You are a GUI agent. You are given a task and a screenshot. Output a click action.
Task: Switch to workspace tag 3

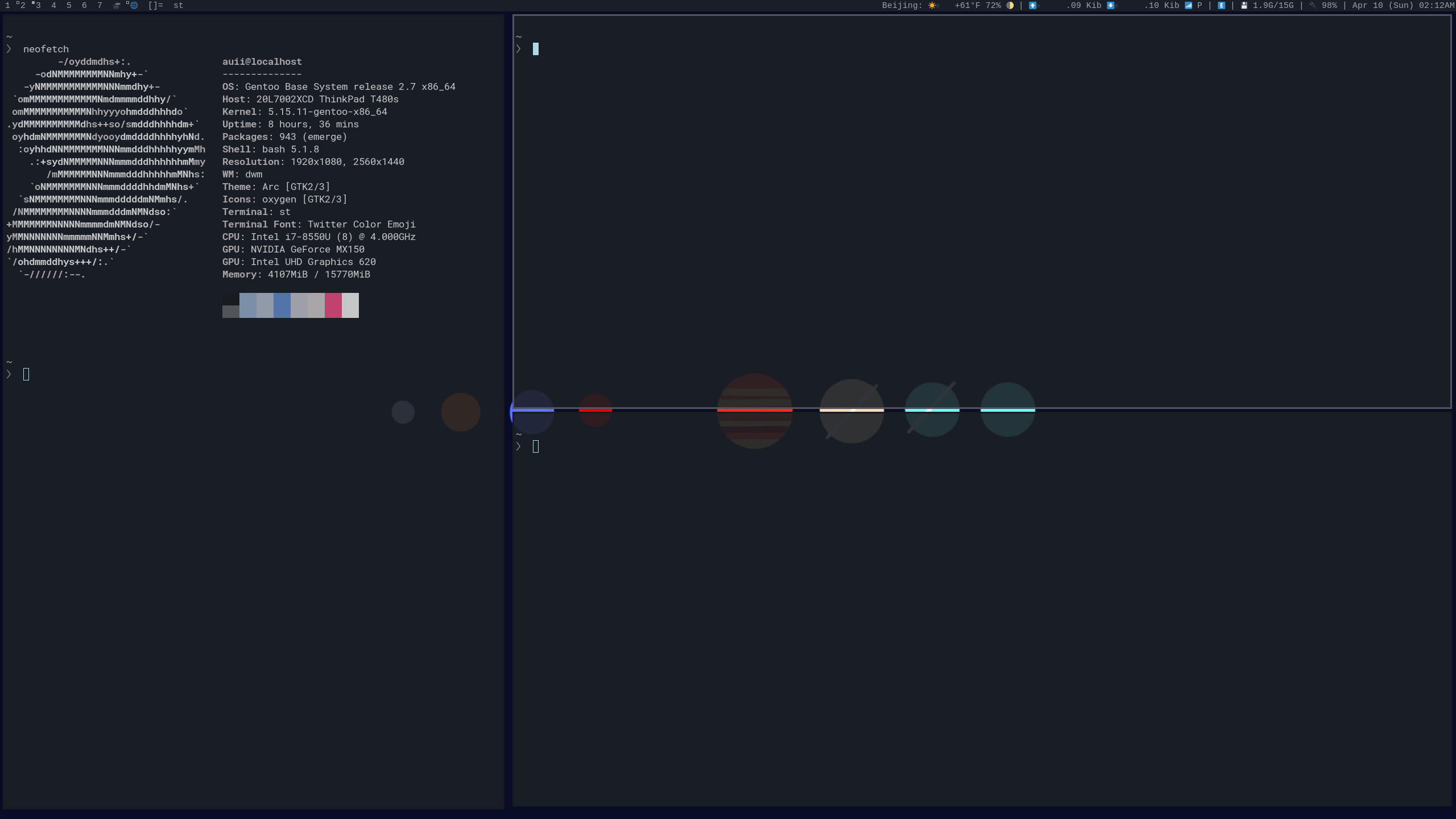tap(38, 6)
